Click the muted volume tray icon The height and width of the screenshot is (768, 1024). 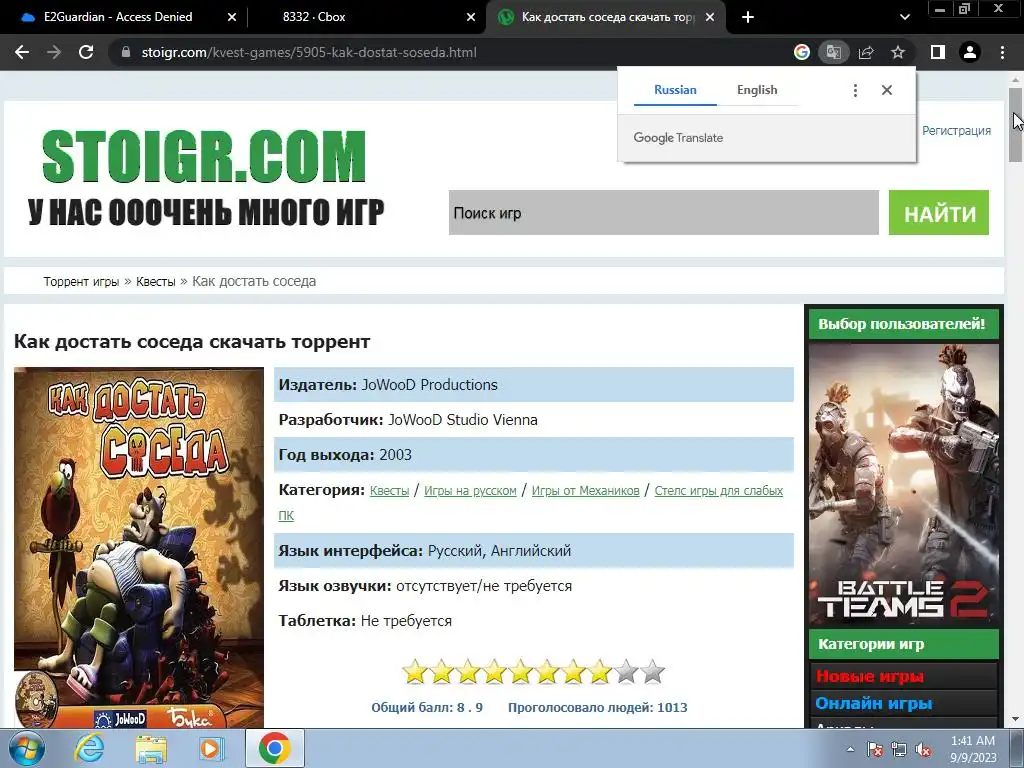923,749
